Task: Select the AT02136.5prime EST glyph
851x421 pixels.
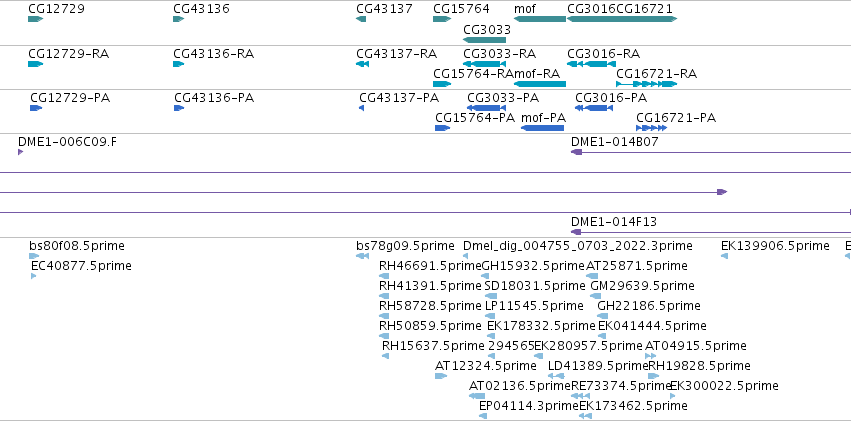Action: [x=477, y=396]
